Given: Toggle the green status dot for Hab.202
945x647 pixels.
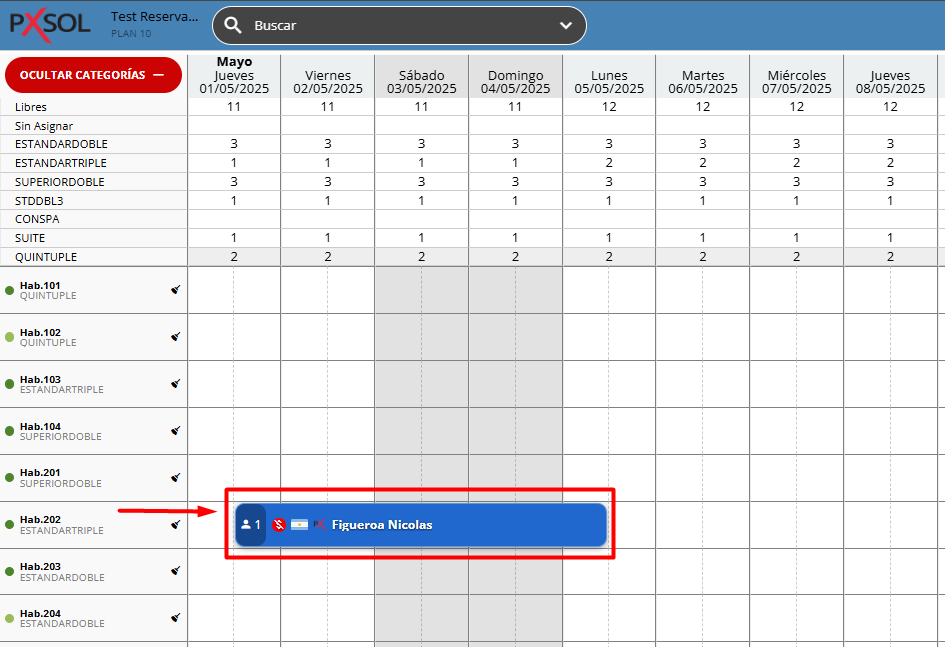Looking at the screenshot, I should pyautogui.click(x=10, y=524).
